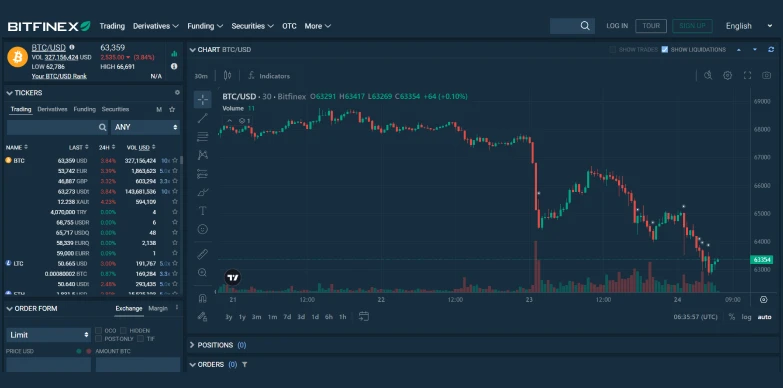The height and width of the screenshot is (388, 783).
Task: Pick the Text annotation tool
Action: 202,211
